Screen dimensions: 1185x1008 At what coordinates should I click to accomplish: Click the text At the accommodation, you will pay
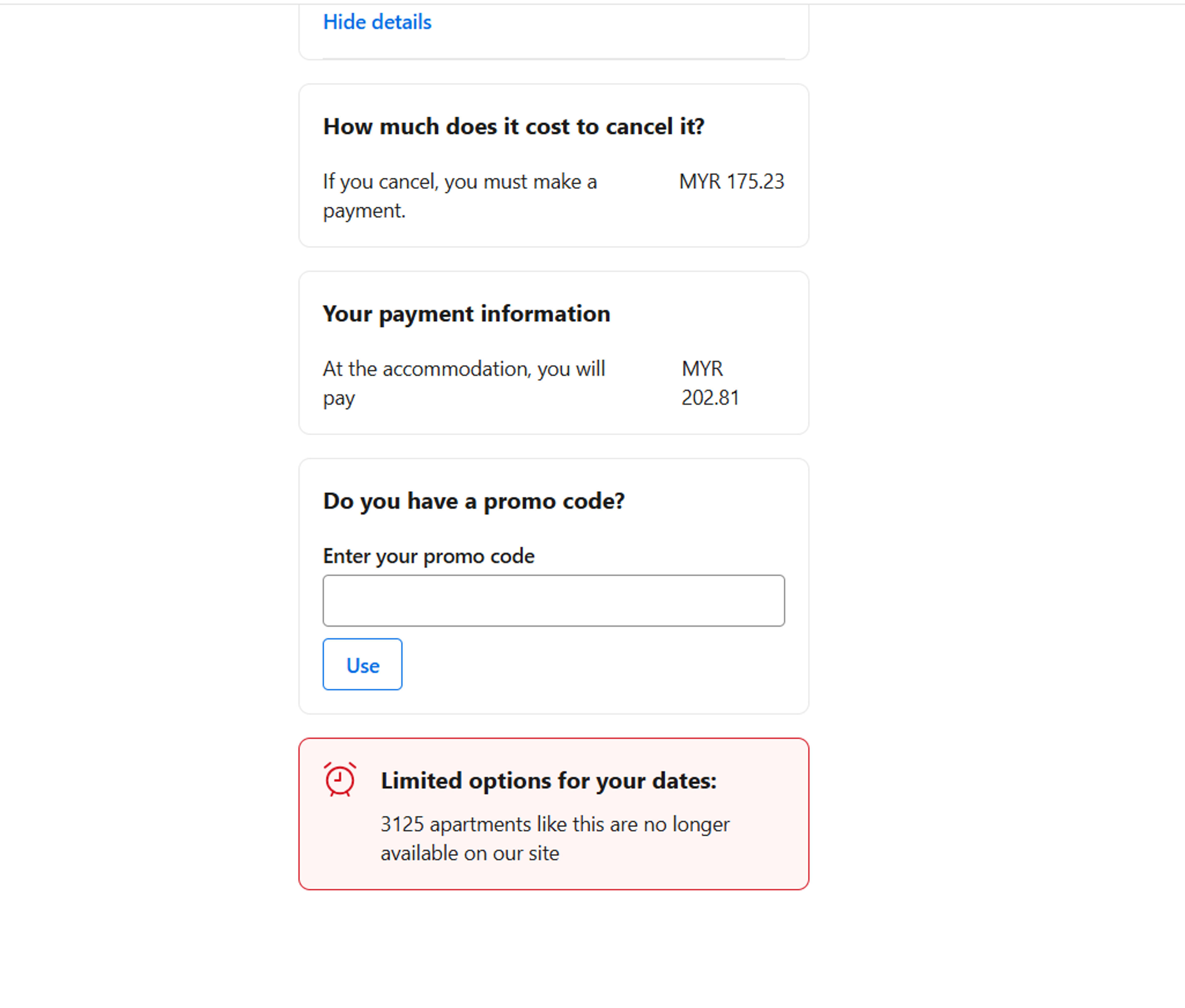pos(464,383)
